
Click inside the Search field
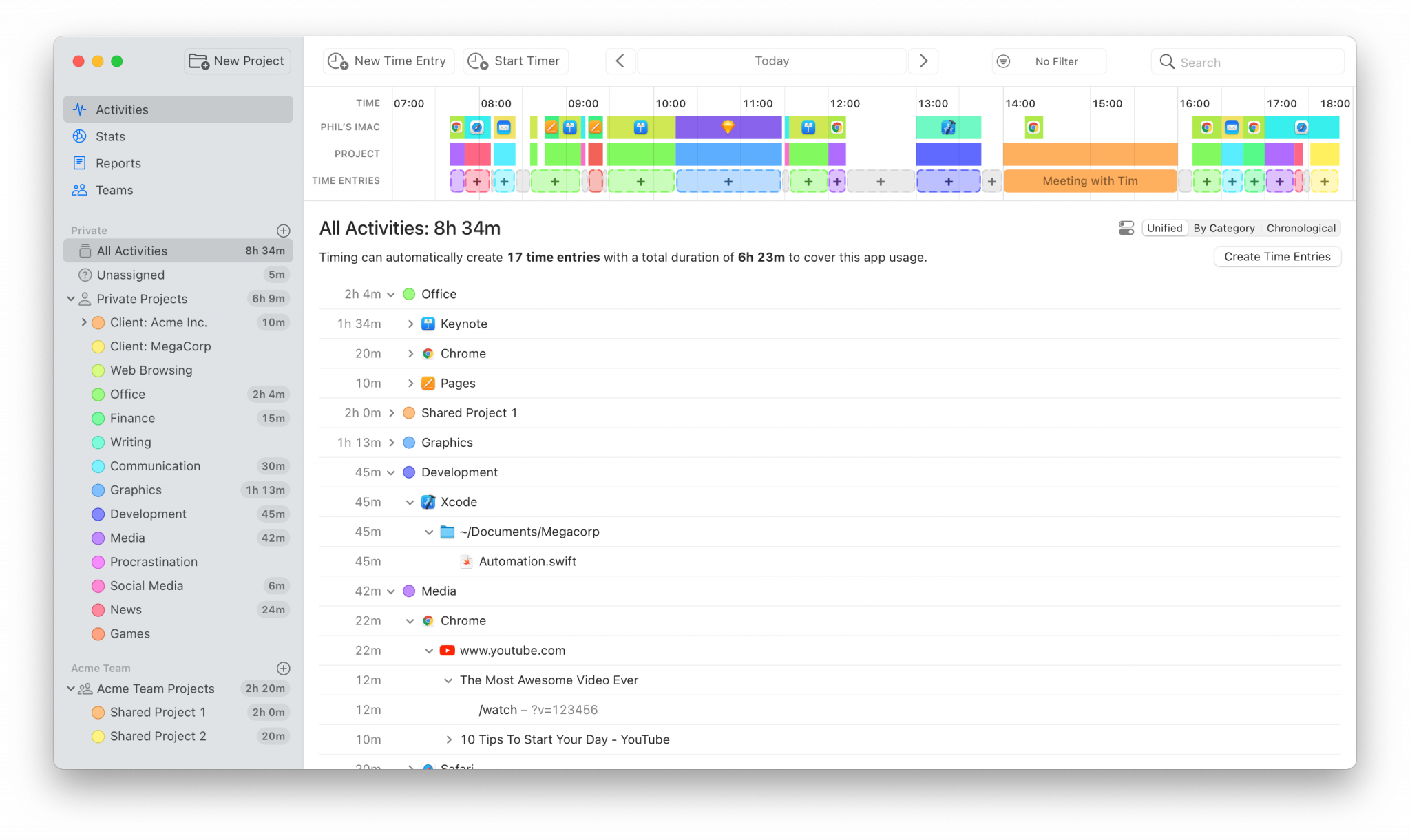[1248, 61]
